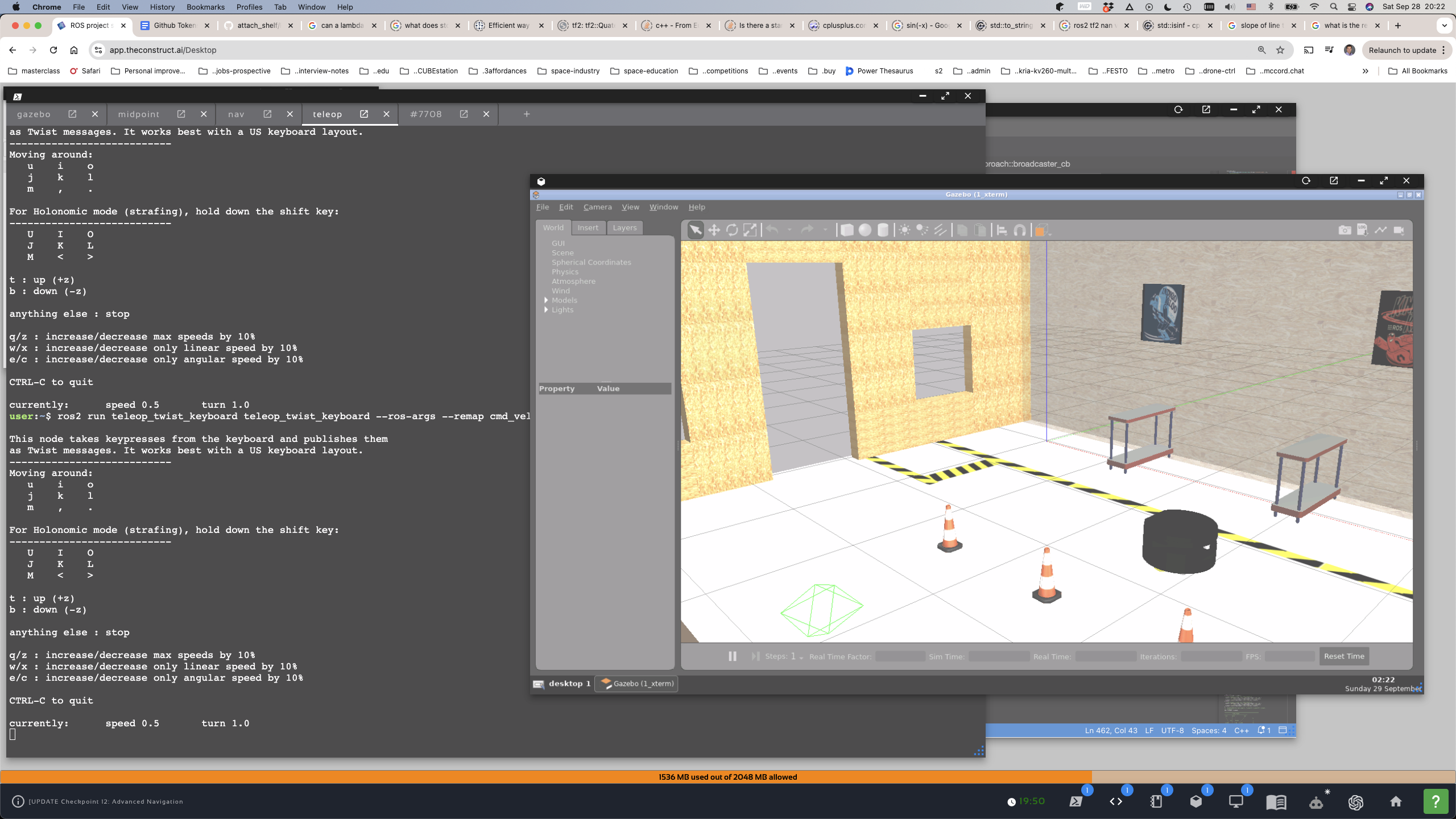Open the book icon in bottom toolbar

click(x=1276, y=802)
